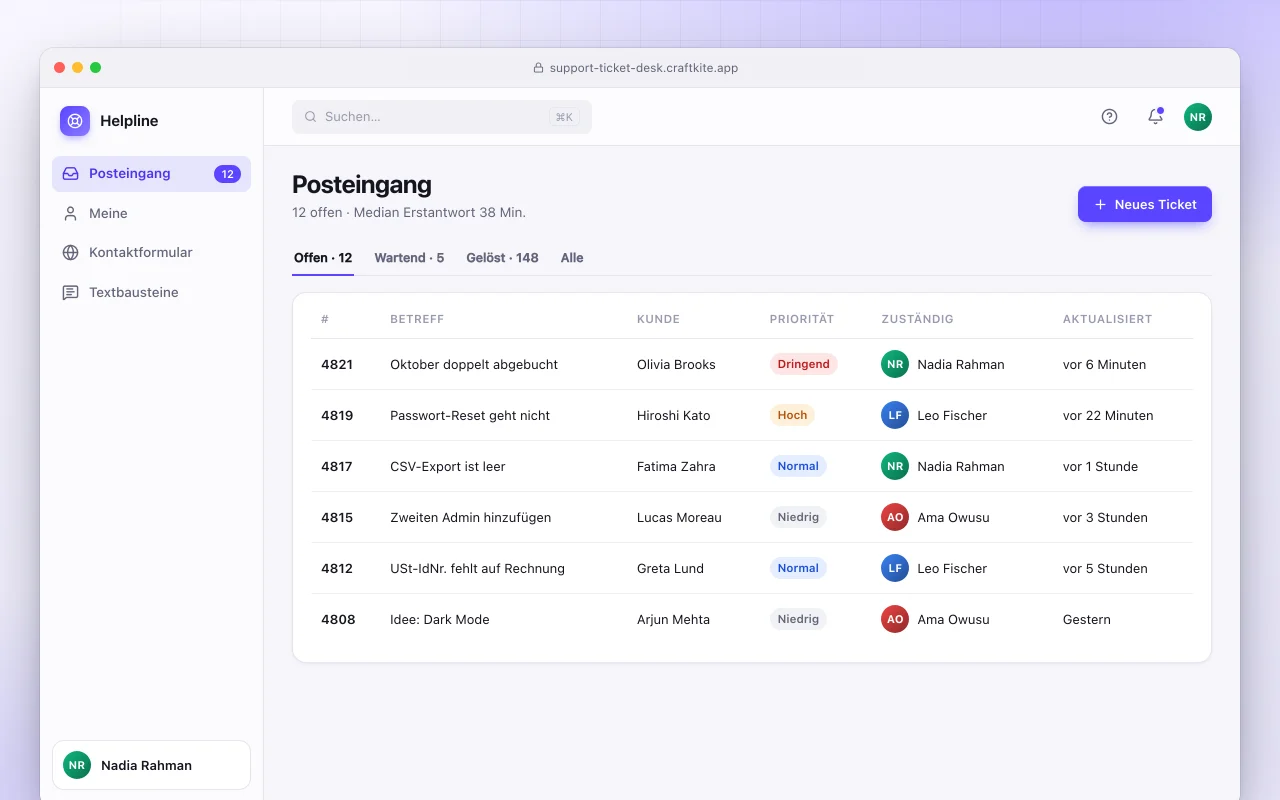1280x800 pixels.
Task: Click the Posteingang inbox tray icon in sidebar
Action: click(x=70, y=174)
